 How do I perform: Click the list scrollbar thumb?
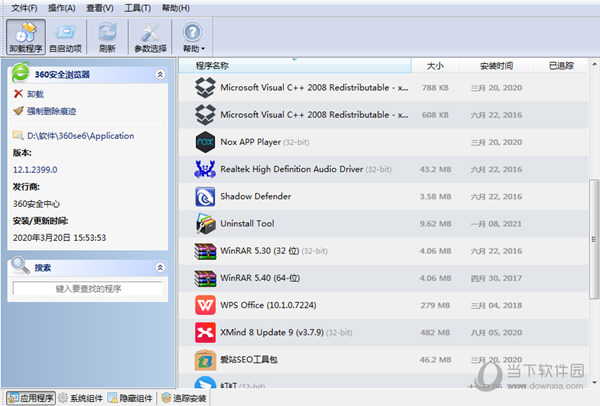(594, 239)
